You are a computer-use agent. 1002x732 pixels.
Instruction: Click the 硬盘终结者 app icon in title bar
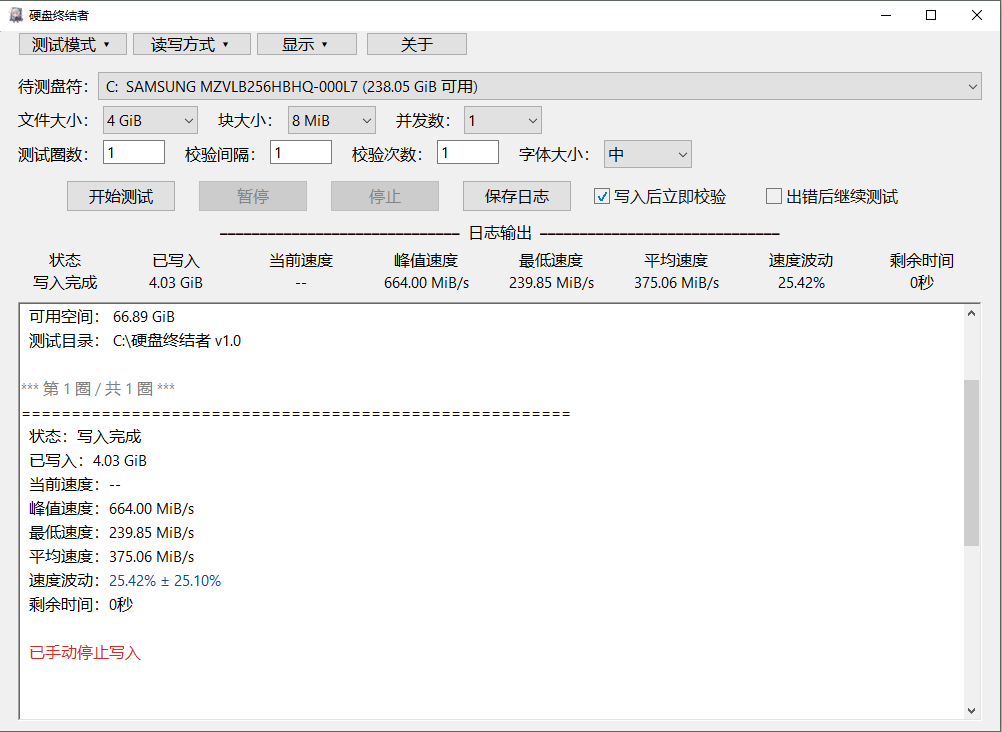(x=15, y=15)
